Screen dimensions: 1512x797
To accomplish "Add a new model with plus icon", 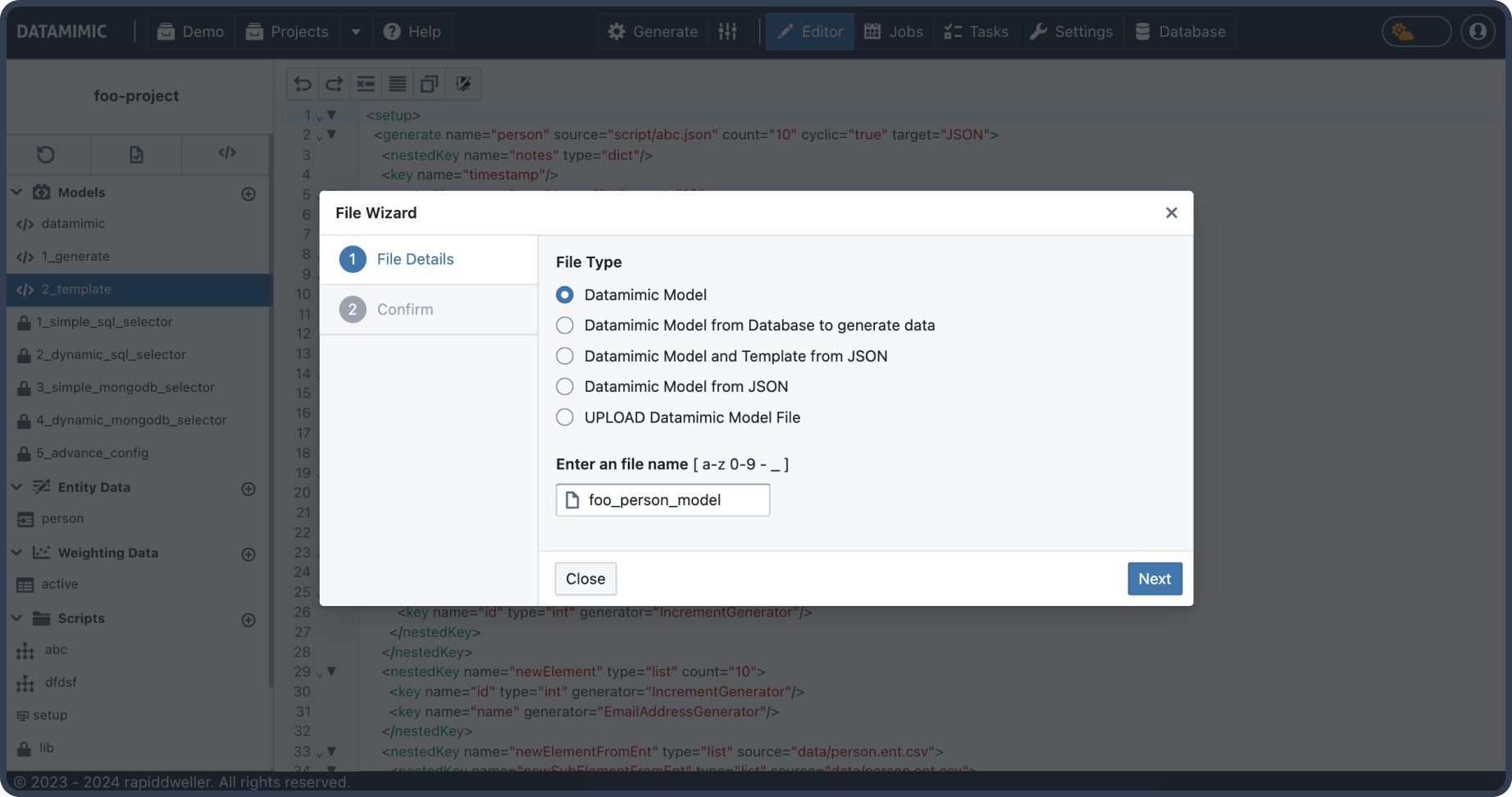I will click(248, 194).
